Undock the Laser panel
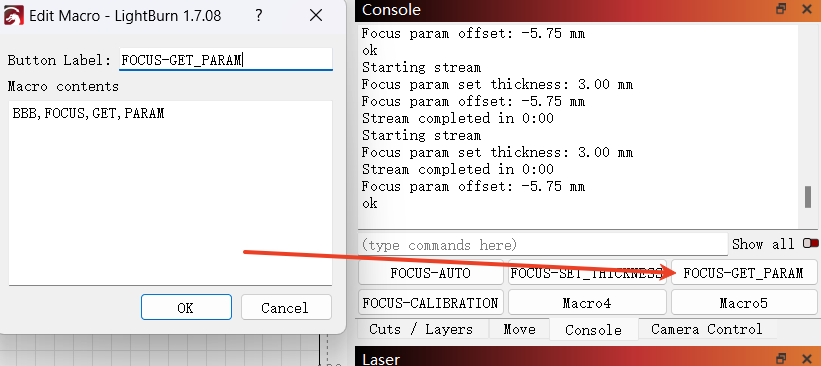The image size is (821, 366). click(781, 358)
